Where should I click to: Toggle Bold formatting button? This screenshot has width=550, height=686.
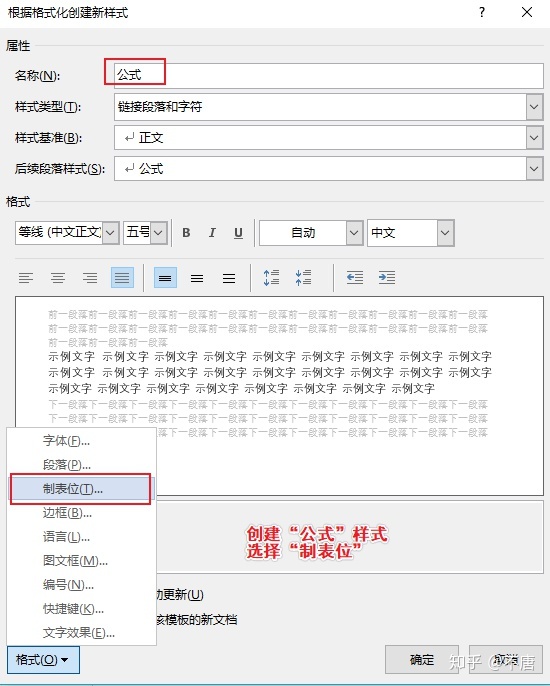pyautogui.click(x=186, y=233)
